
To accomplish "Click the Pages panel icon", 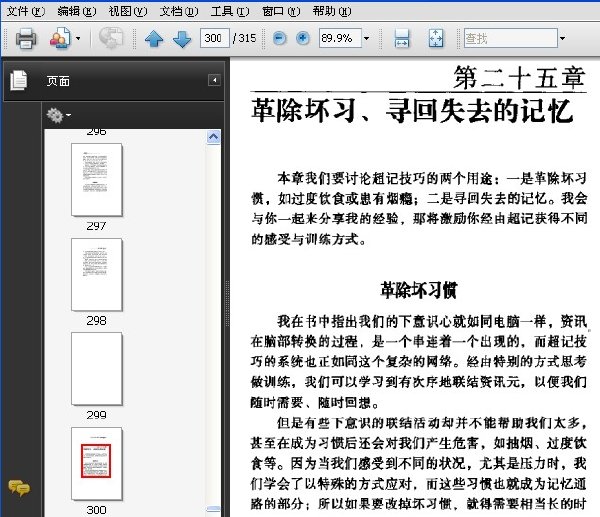I will pyautogui.click(x=18, y=81).
